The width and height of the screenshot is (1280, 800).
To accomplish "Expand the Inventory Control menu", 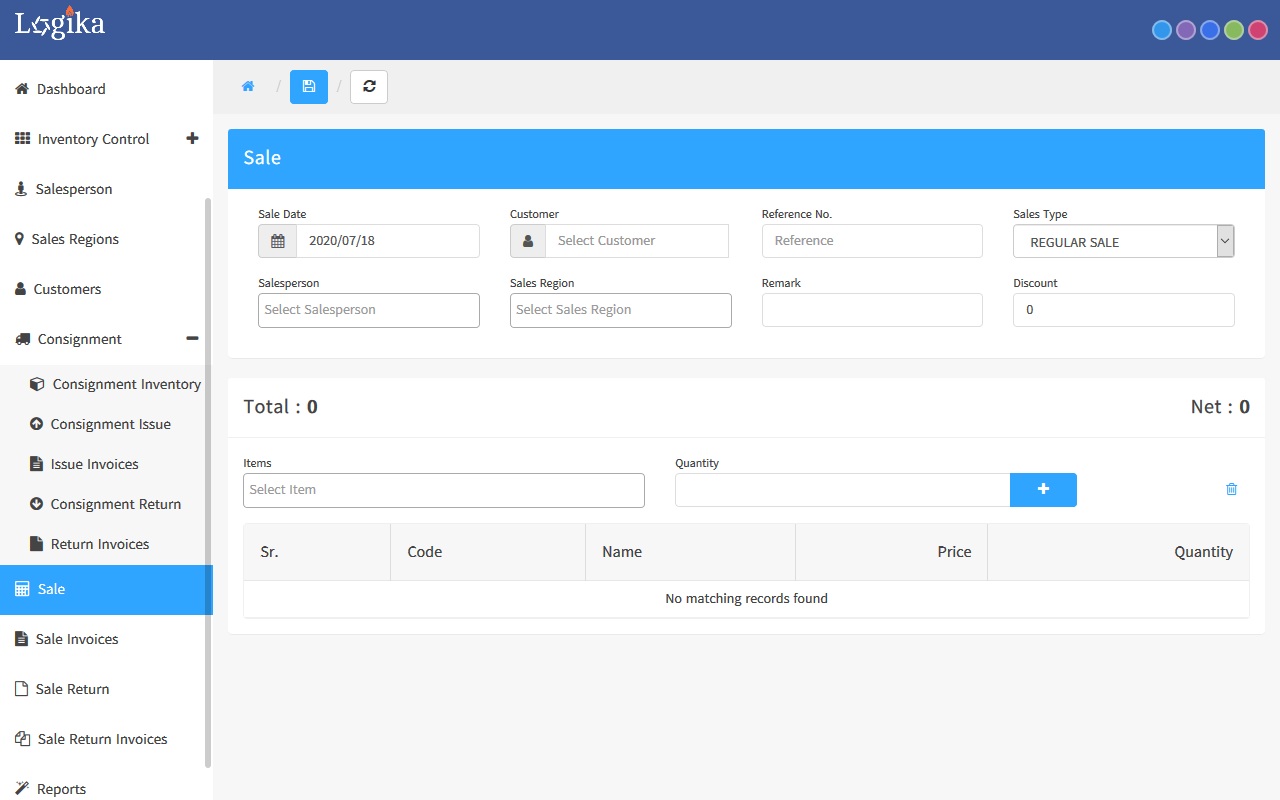I will tap(192, 139).
